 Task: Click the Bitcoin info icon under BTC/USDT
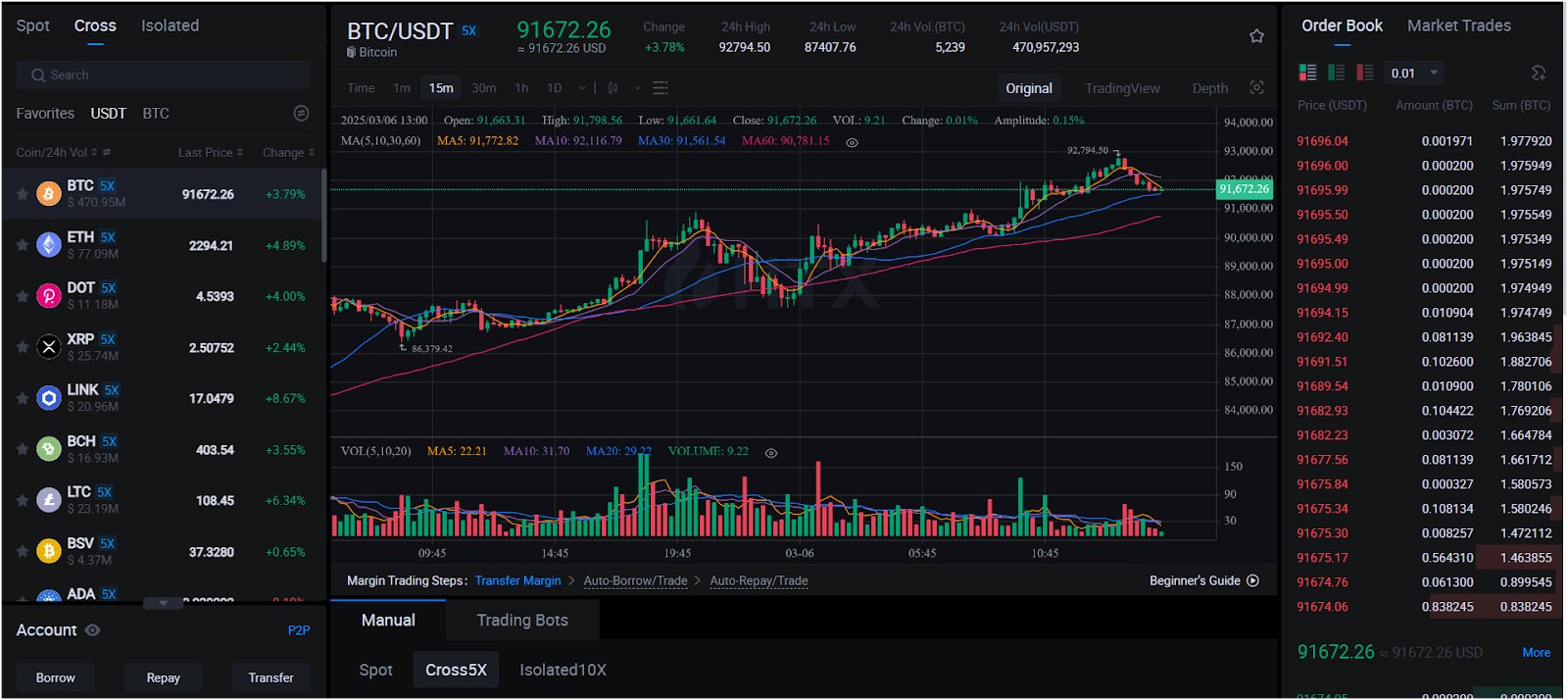[351, 52]
